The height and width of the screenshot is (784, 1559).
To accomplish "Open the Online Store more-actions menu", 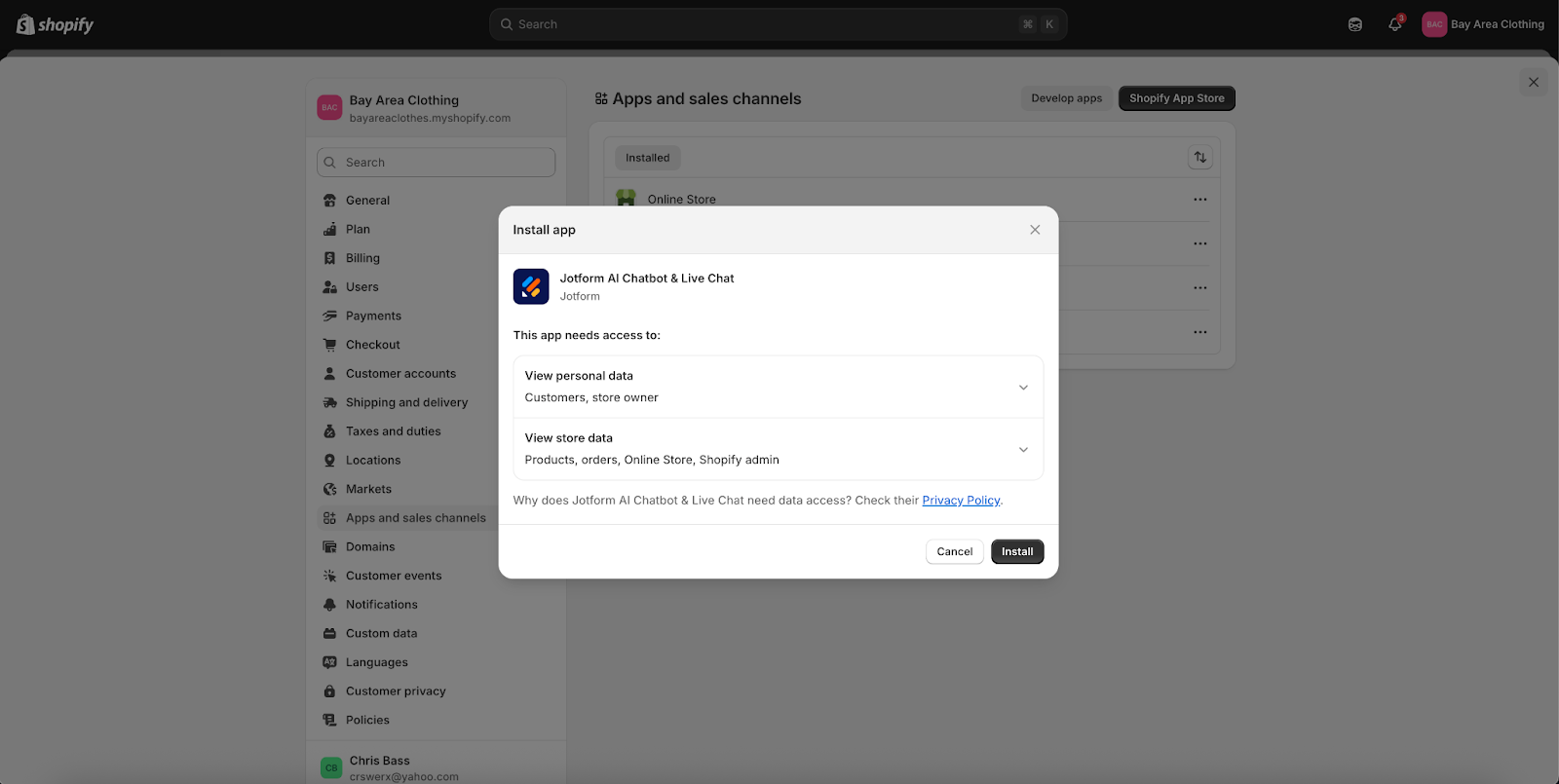I will [1200, 200].
